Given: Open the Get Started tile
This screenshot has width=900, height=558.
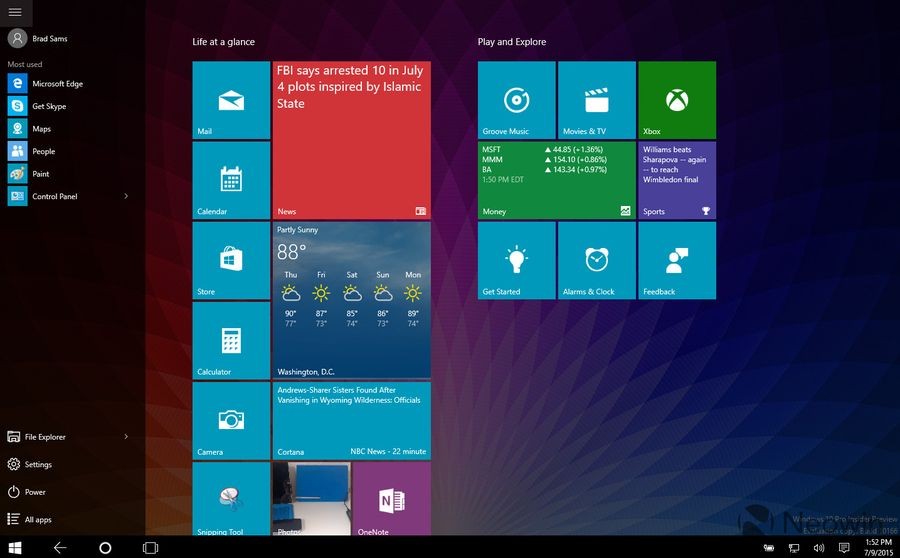Looking at the screenshot, I should (x=517, y=261).
